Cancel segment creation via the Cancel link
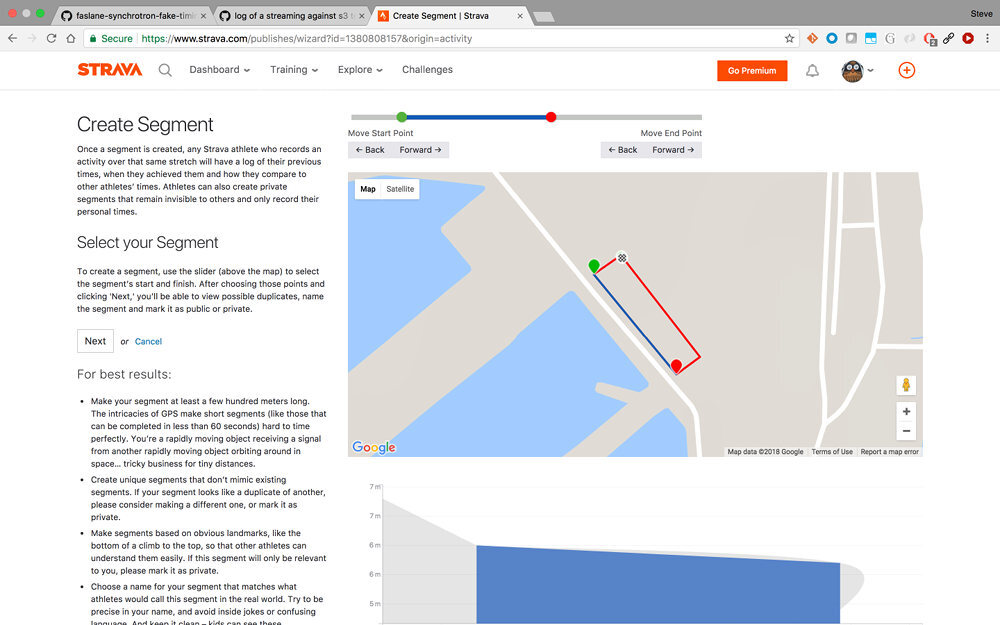1000x625 pixels. point(148,341)
